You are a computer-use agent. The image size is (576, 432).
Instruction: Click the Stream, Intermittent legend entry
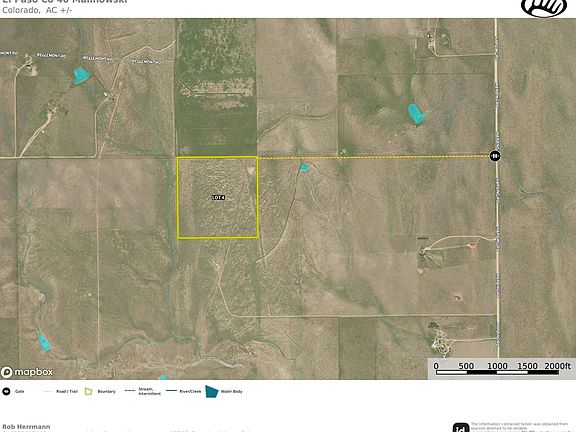143,391
